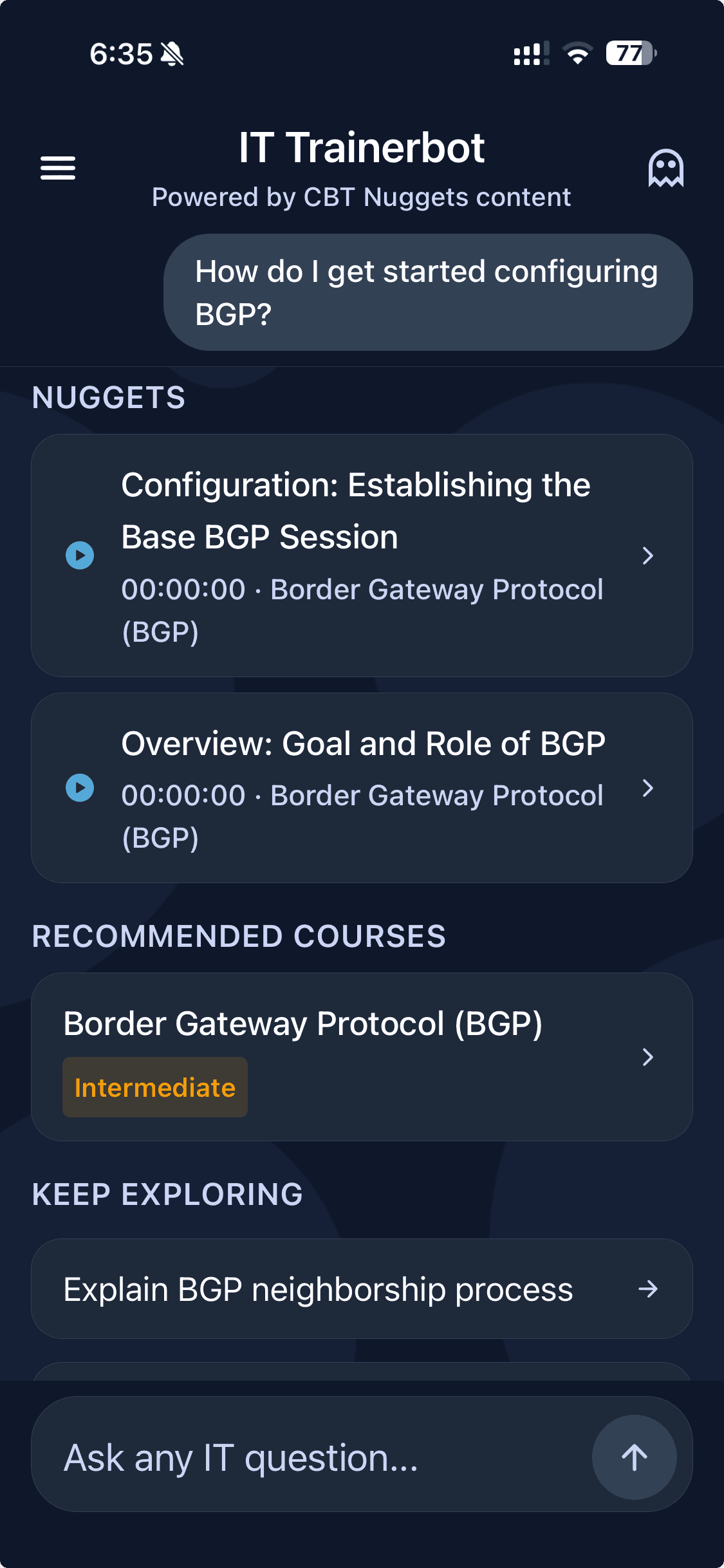Play the Goal and Role of BGP nugget
724x1568 pixels.
click(80, 788)
